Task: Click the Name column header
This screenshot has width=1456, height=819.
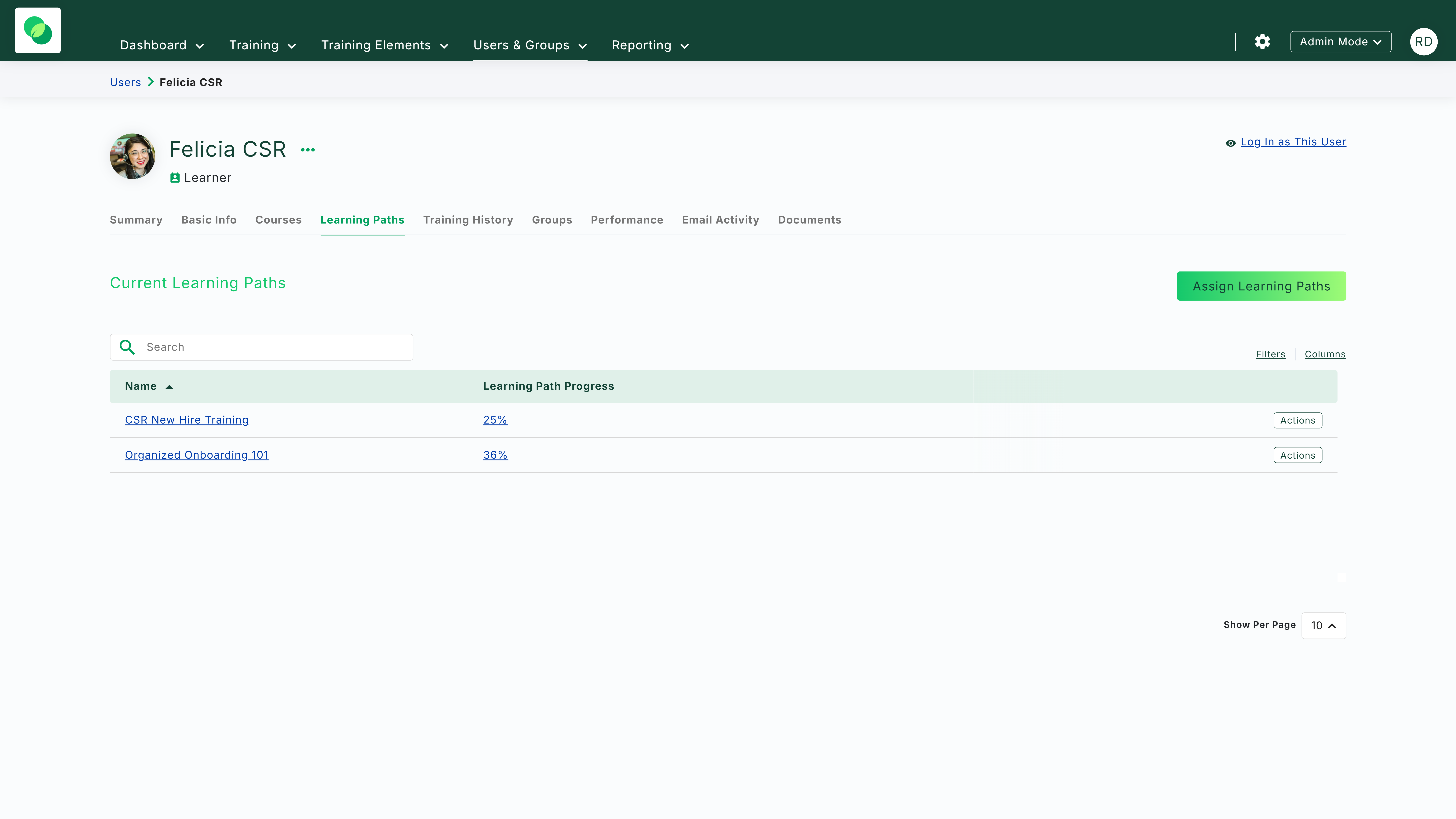Action: pyautogui.click(x=141, y=386)
